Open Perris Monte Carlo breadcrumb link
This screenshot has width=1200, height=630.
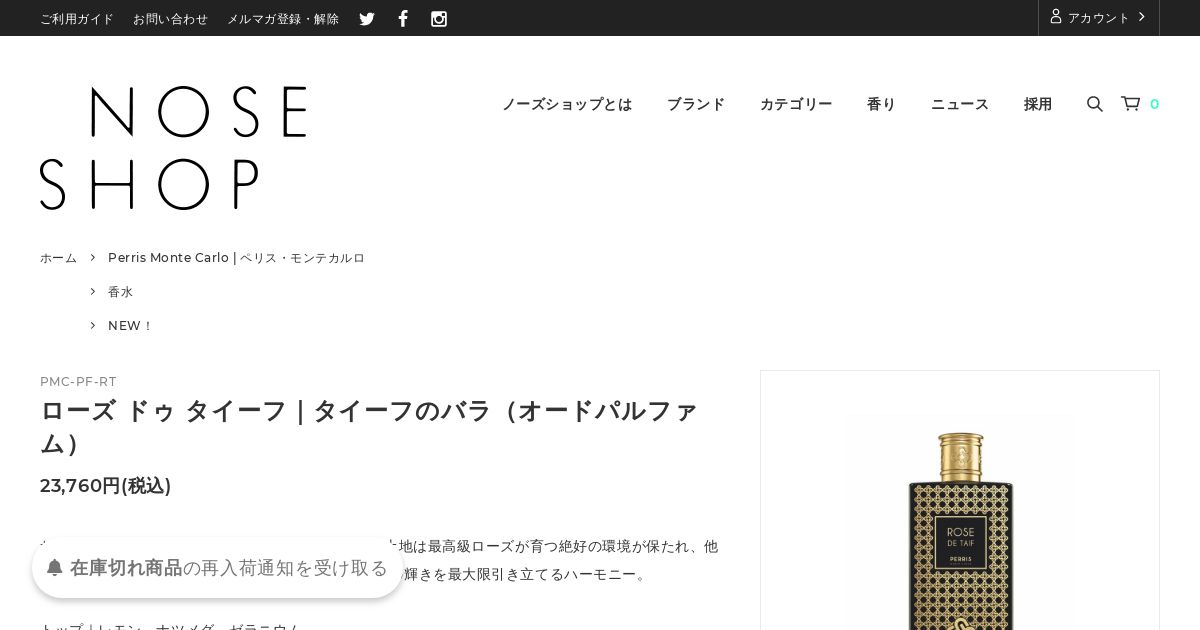point(236,258)
